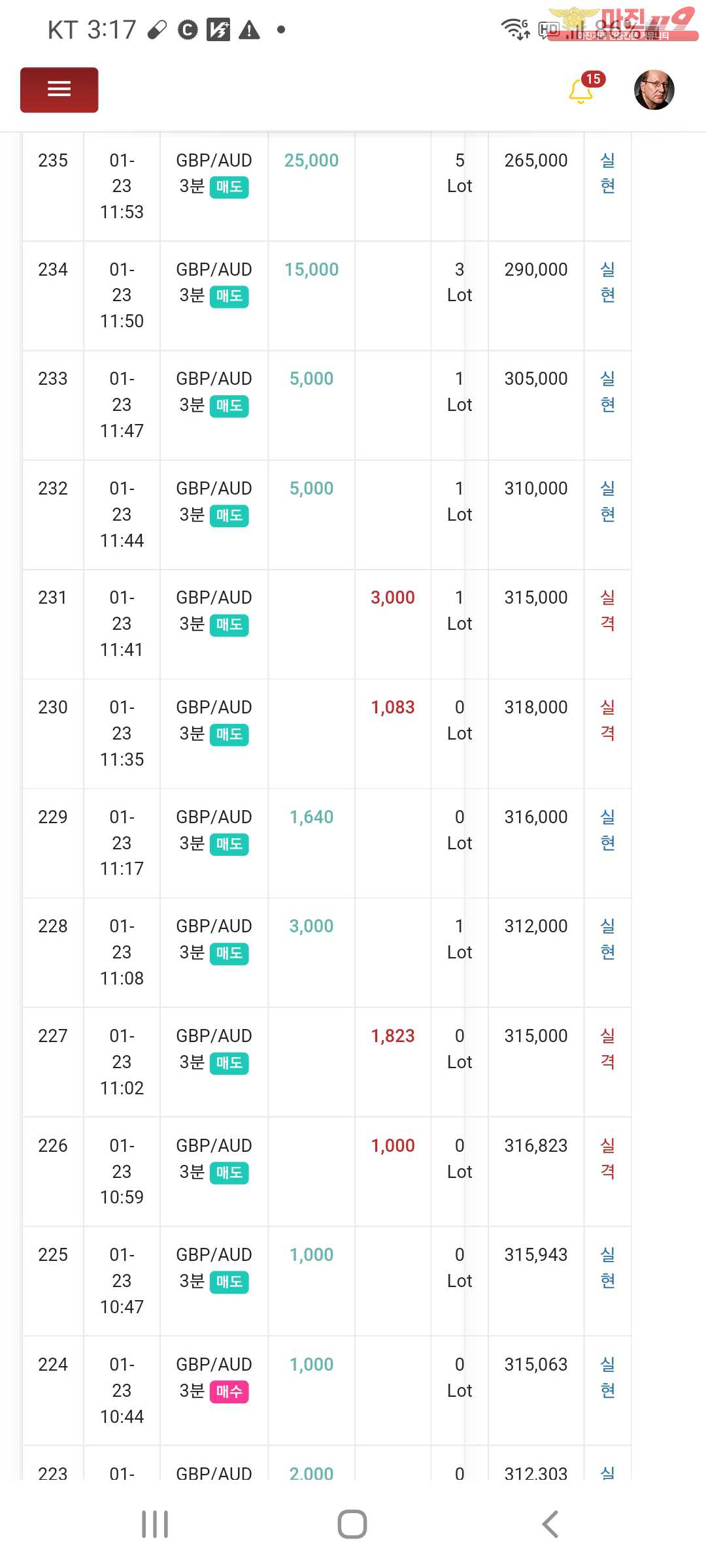Viewport: 706px width, 1568px height.
Task: Tap balance 316,823 in row 226
Action: 535,1145
